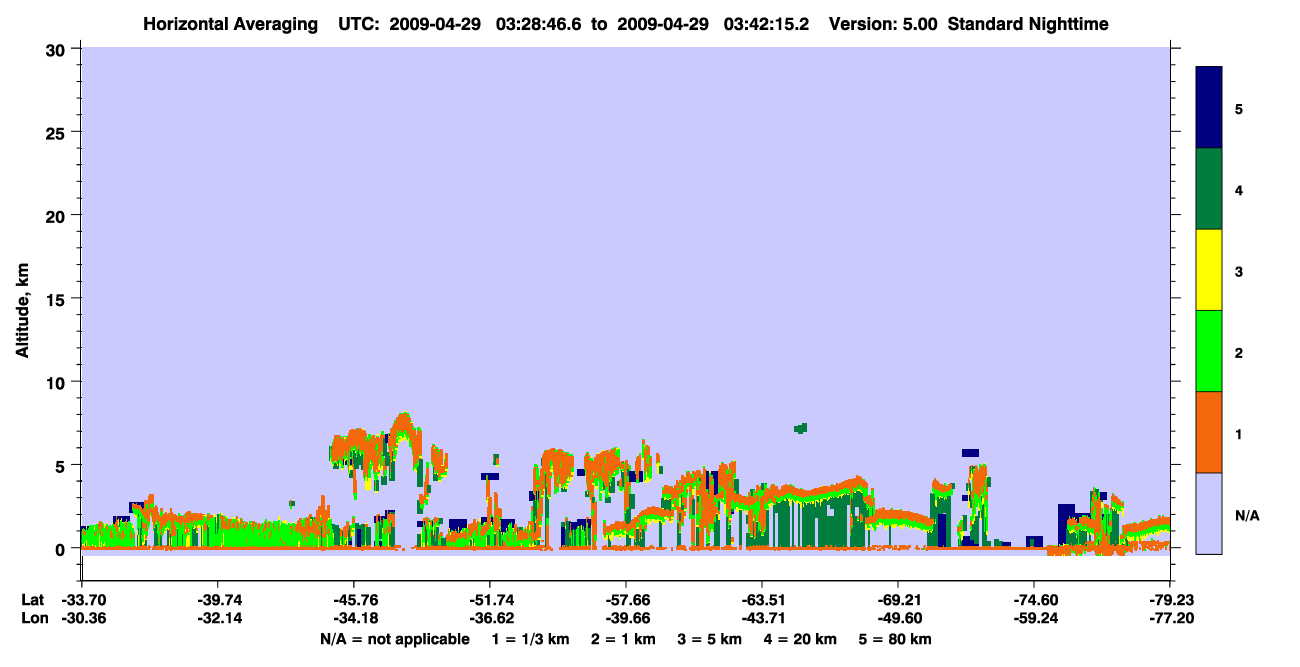
Task: Click latitude value -57.66
Action: point(626,600)
